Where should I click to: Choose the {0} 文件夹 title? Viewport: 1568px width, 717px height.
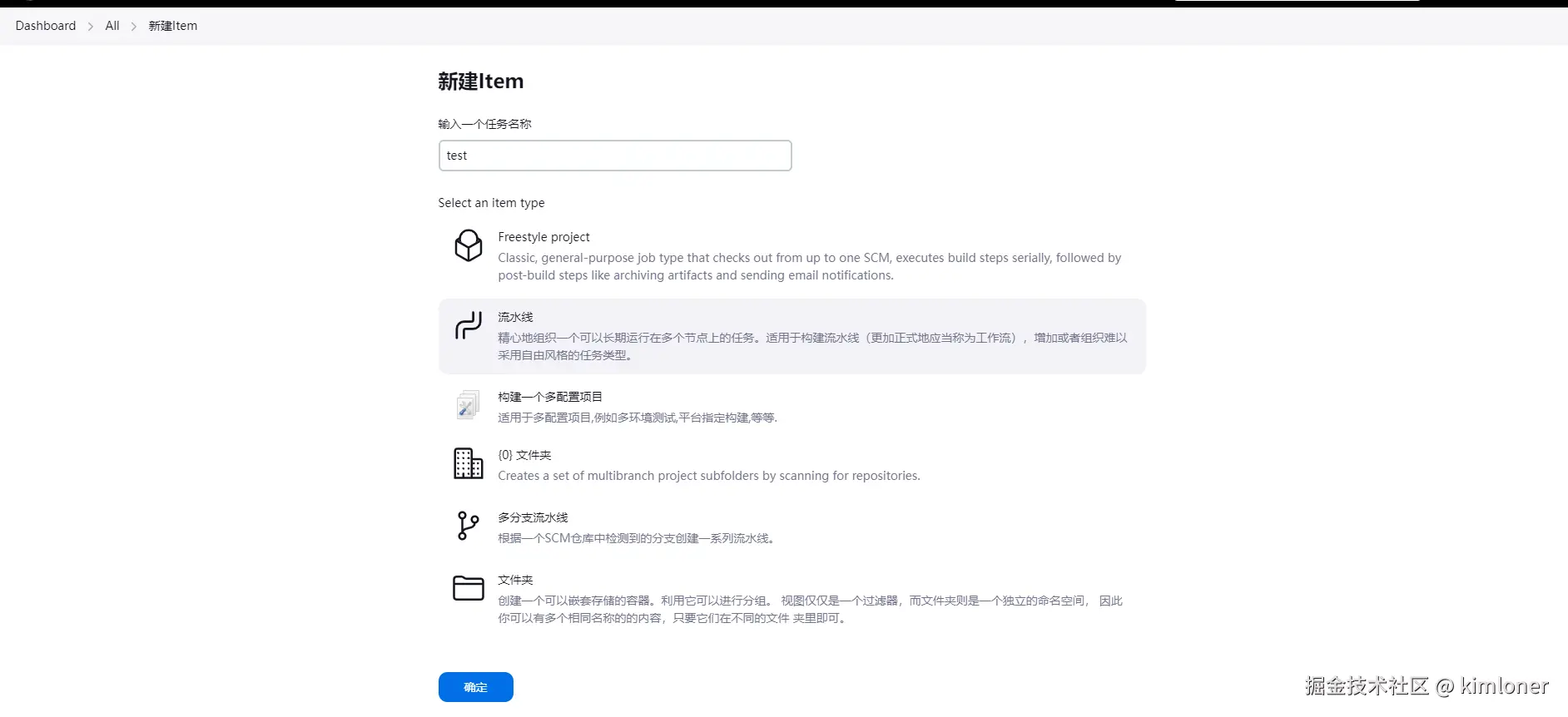[x=524, y=455]
